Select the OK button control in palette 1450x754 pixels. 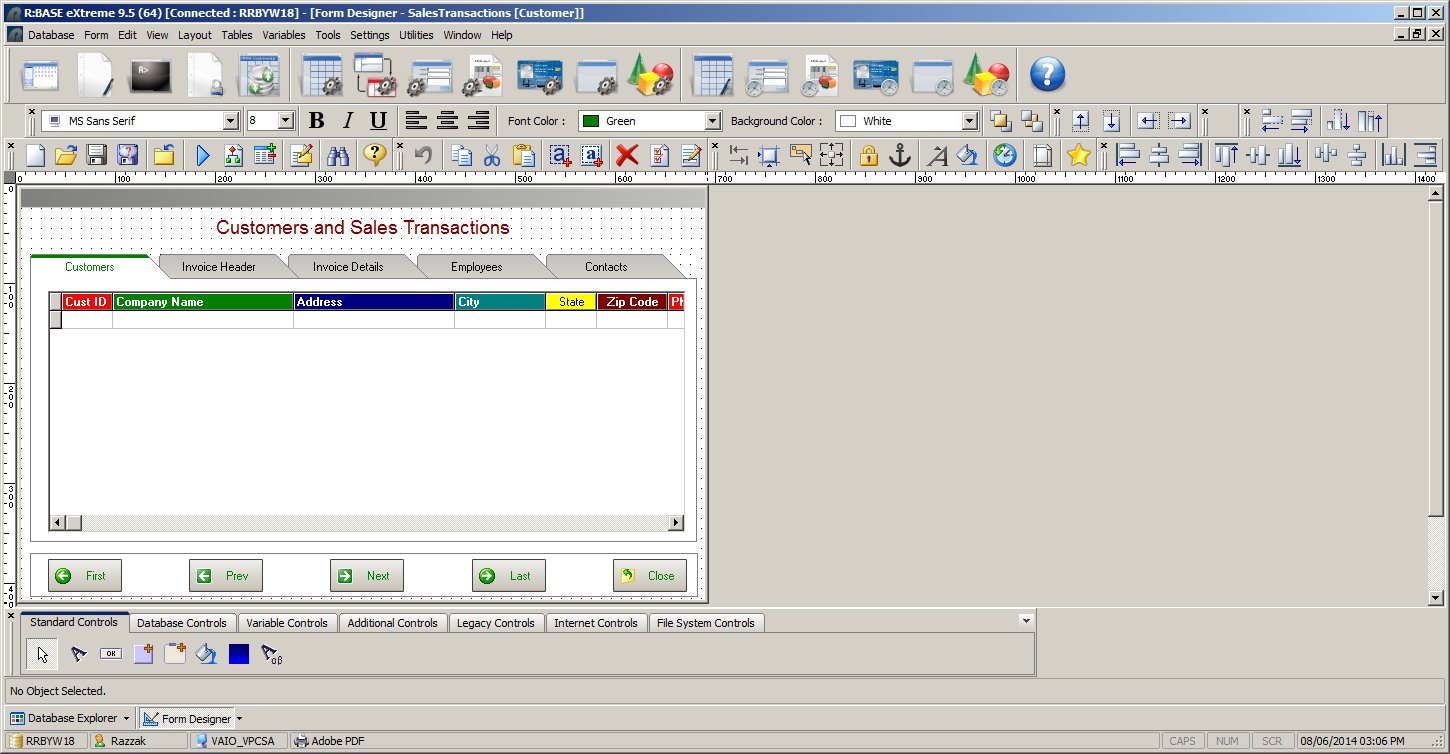click(110, 654)
